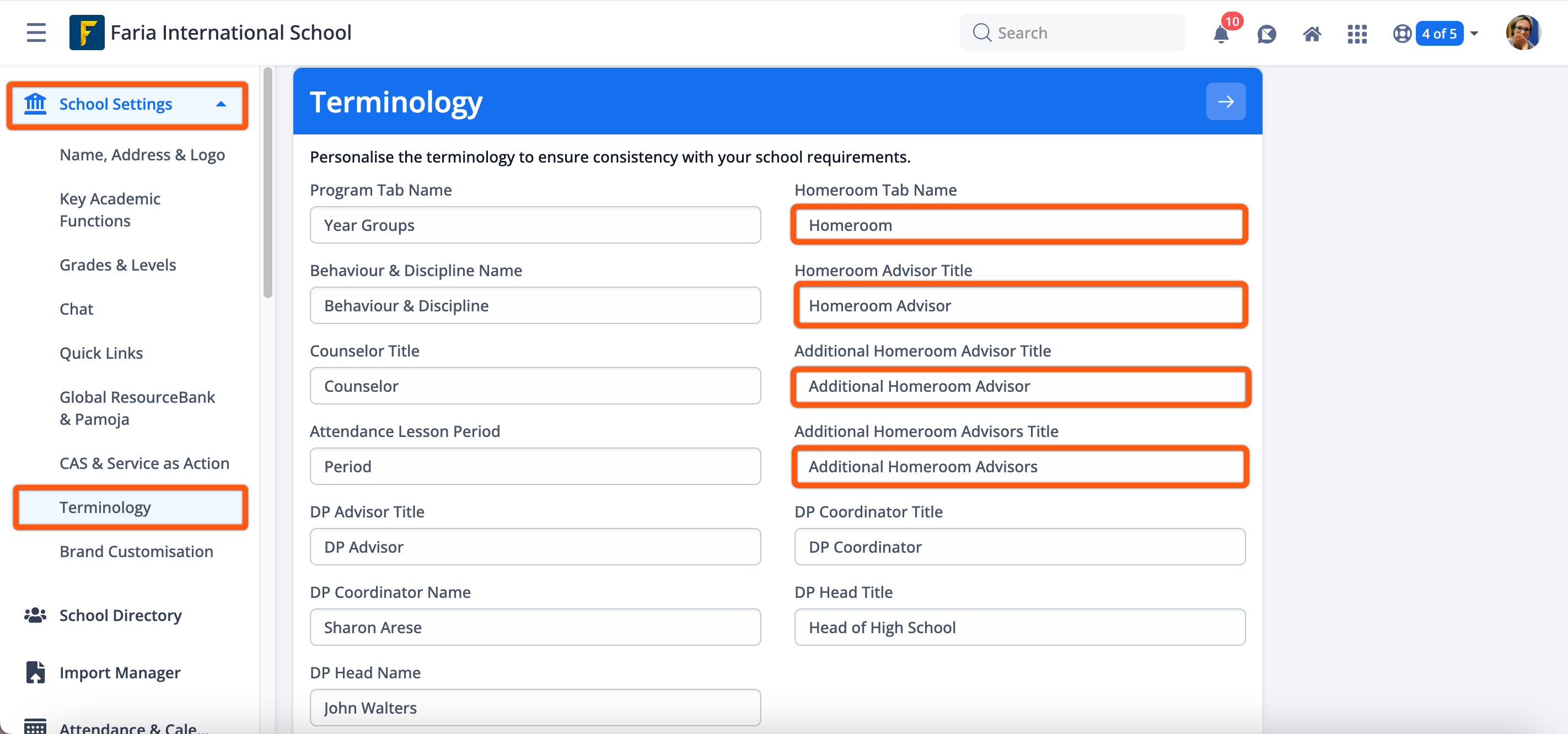Click the arrow button in the Terminology header

1225,101
